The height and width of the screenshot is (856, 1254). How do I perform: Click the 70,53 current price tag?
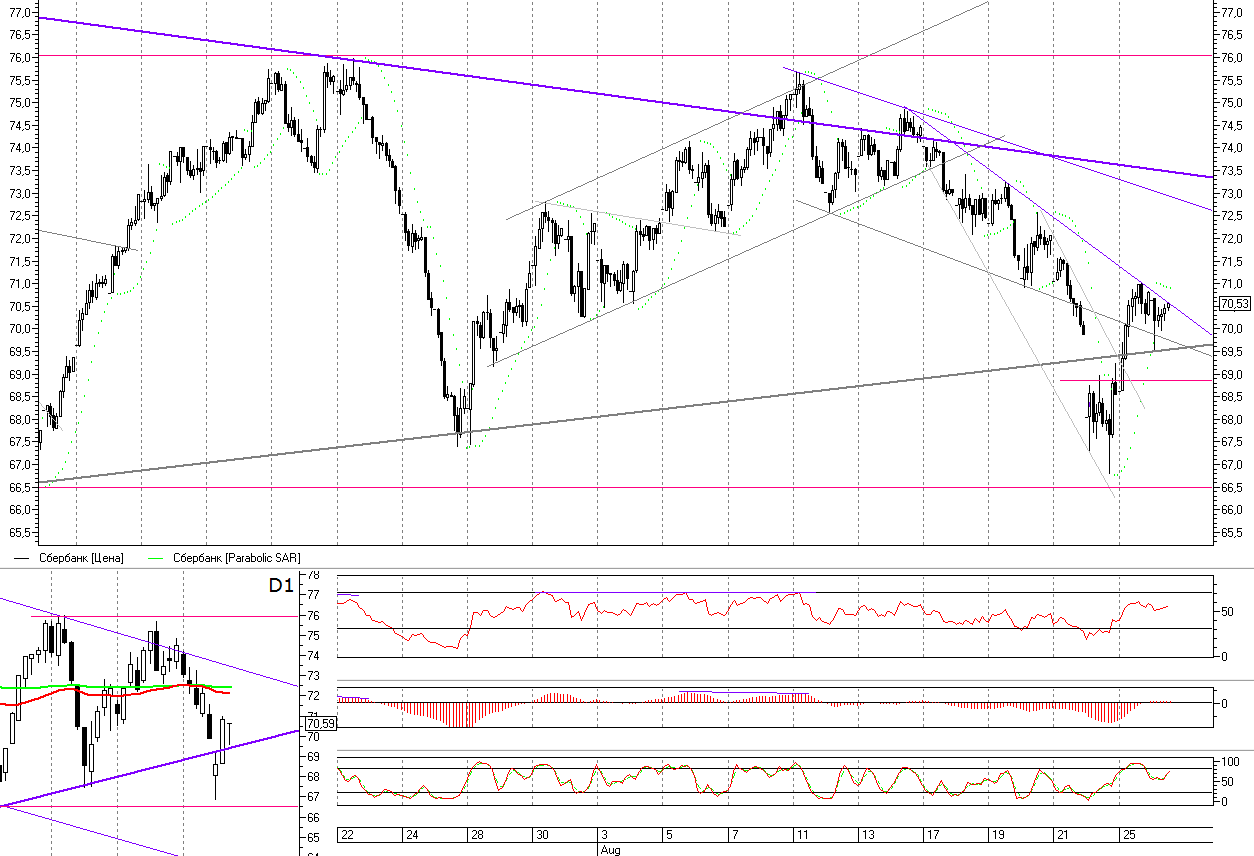pyautogui.click(x=1230, y=304)
